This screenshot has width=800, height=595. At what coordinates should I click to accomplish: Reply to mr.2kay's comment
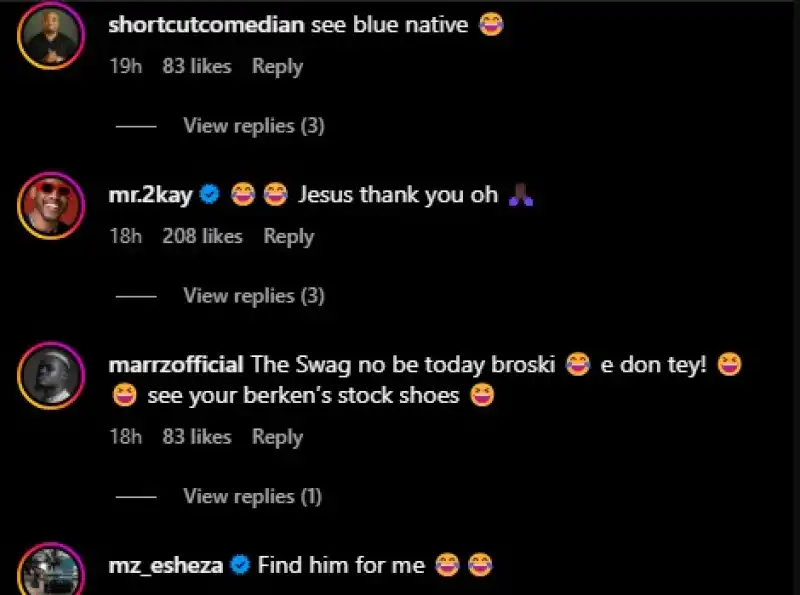[x=288, y=237]
